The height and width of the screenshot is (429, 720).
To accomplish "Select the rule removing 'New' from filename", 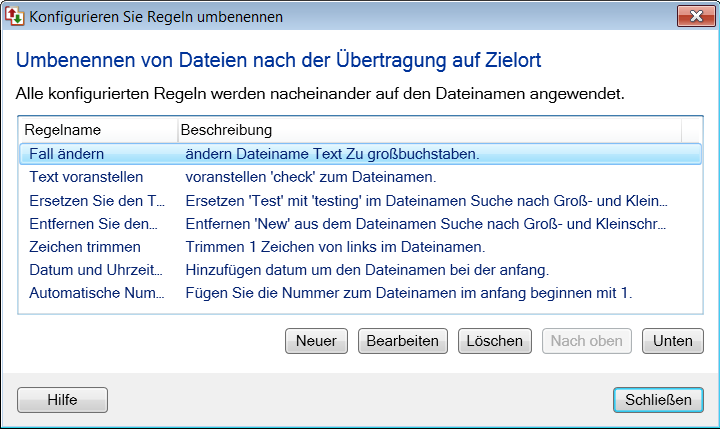I will coord(94,223).
